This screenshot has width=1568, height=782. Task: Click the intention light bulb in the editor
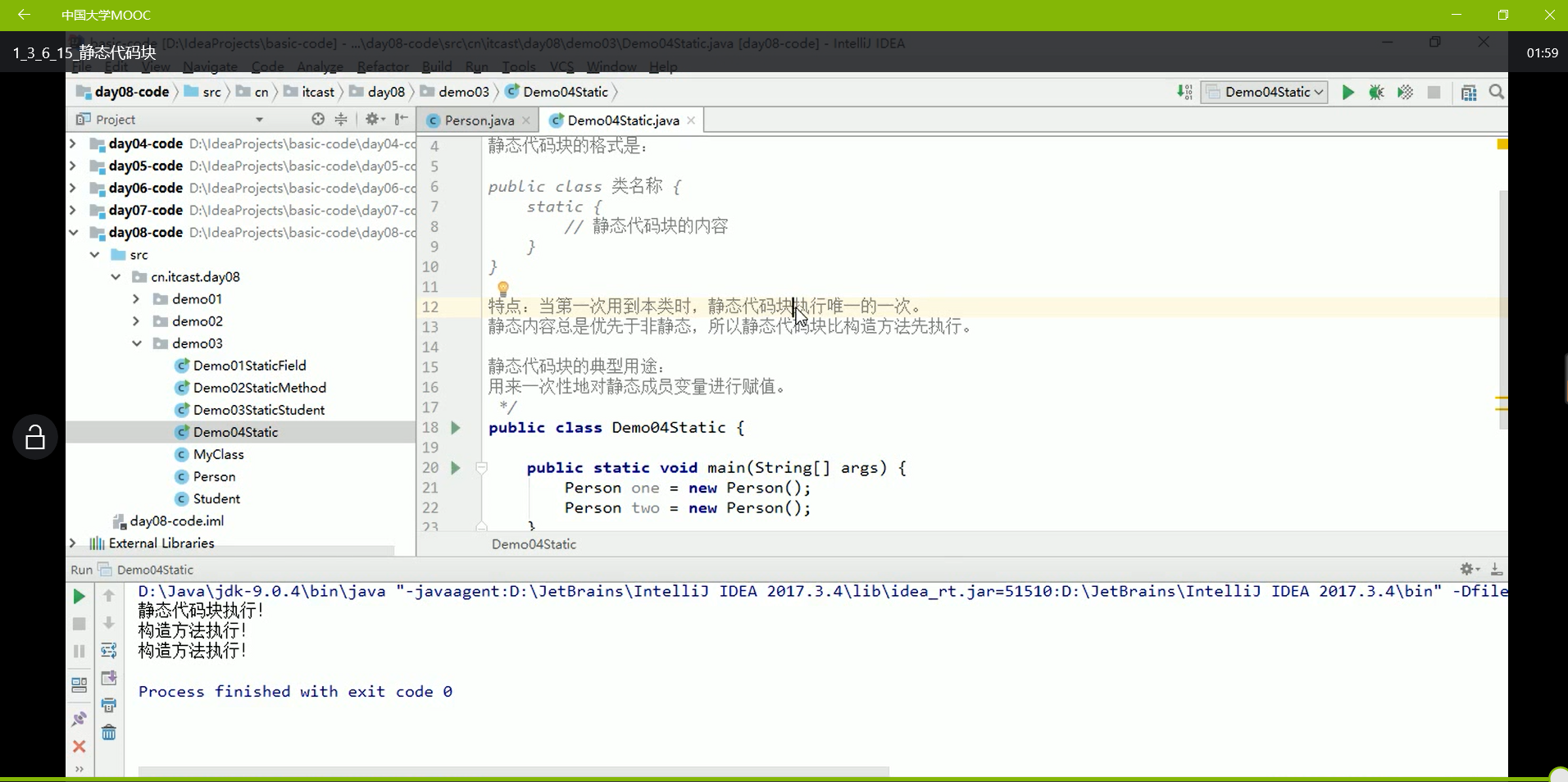click(503, 289)
